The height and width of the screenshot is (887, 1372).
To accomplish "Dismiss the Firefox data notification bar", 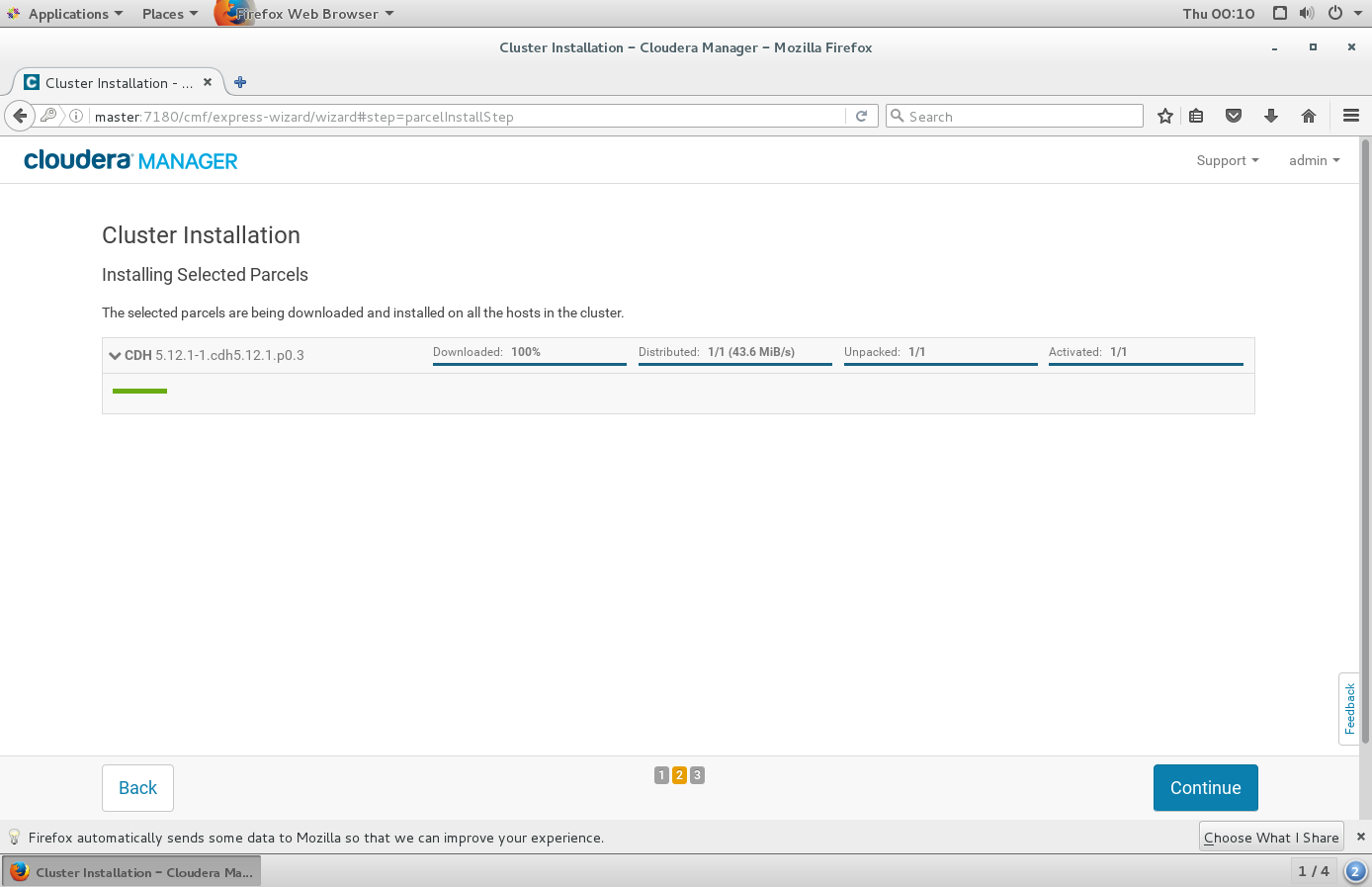I will coord(1360,837).
